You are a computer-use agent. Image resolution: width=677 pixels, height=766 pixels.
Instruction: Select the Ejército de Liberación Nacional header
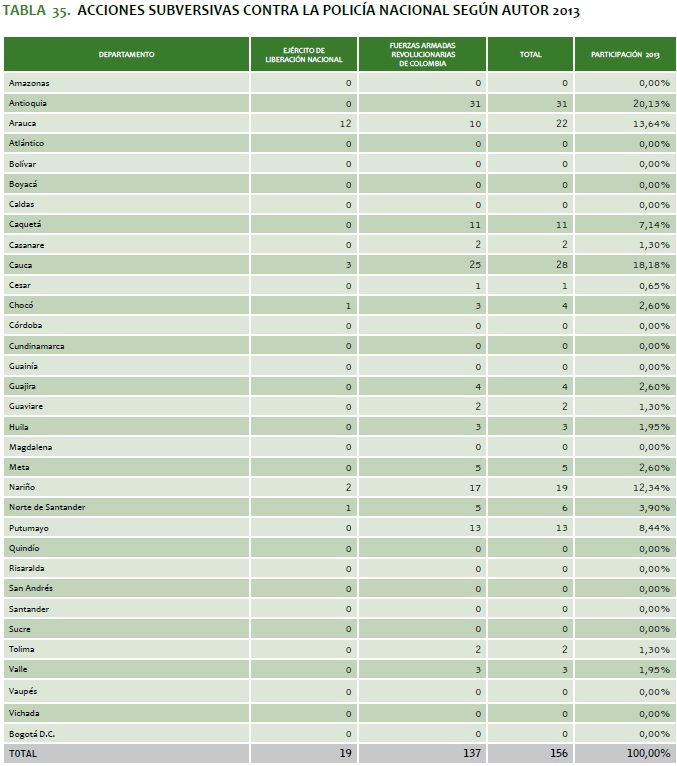(303, 54)
